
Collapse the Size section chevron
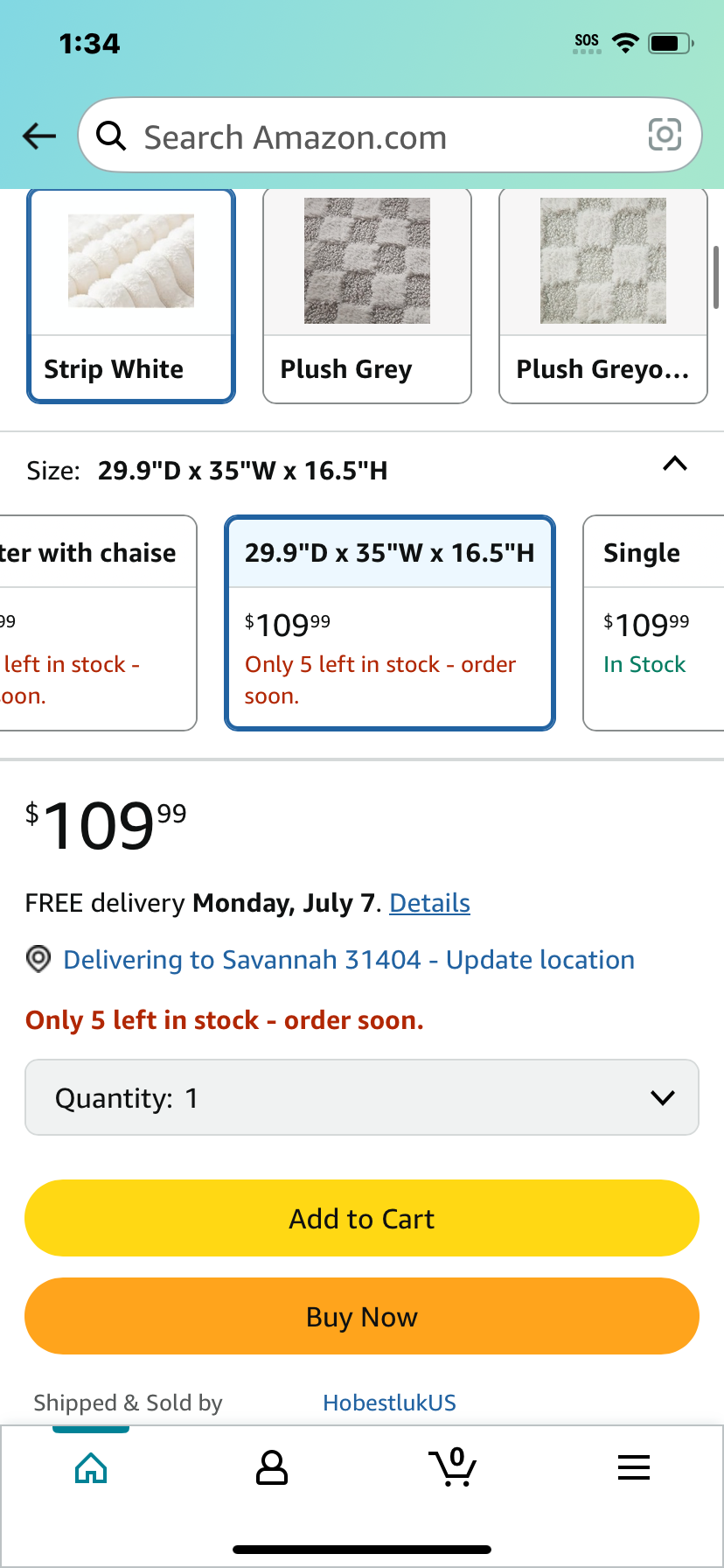tap(675, 464)
